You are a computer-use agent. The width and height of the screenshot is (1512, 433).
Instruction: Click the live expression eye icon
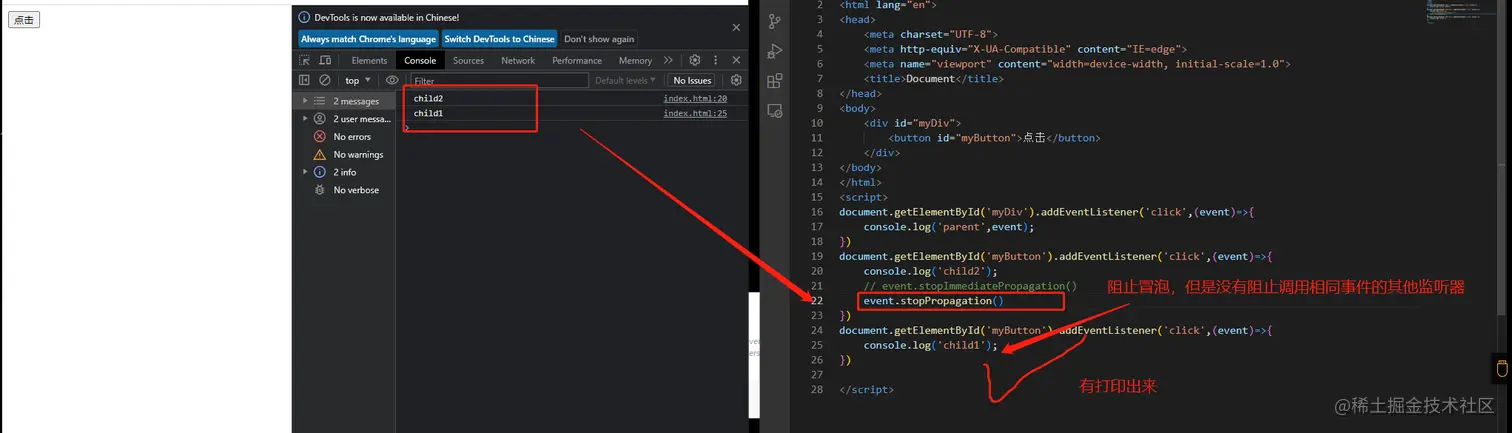tap(392, 80)
